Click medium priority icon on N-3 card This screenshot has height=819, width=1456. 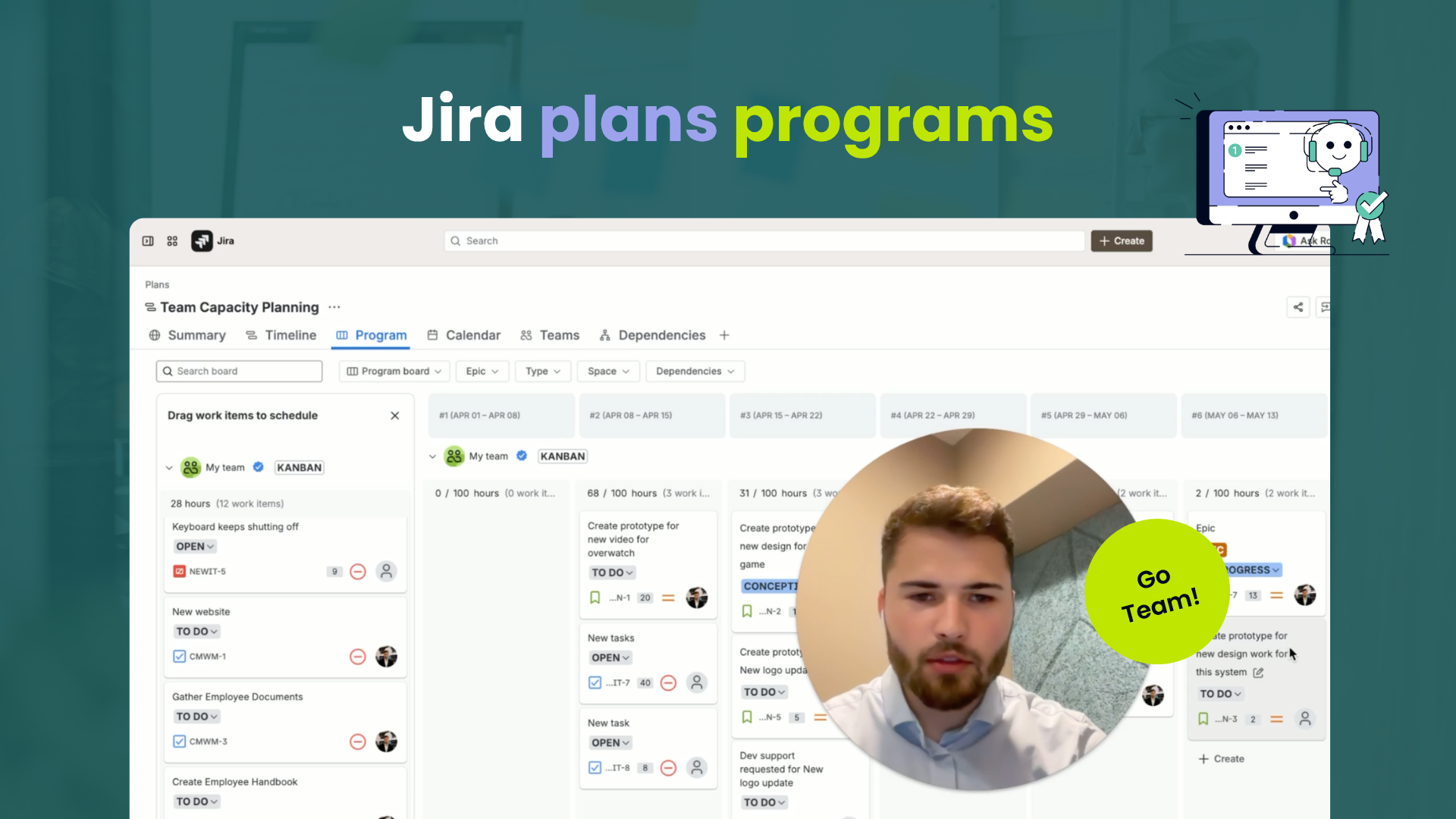(x=1276, y=719)
